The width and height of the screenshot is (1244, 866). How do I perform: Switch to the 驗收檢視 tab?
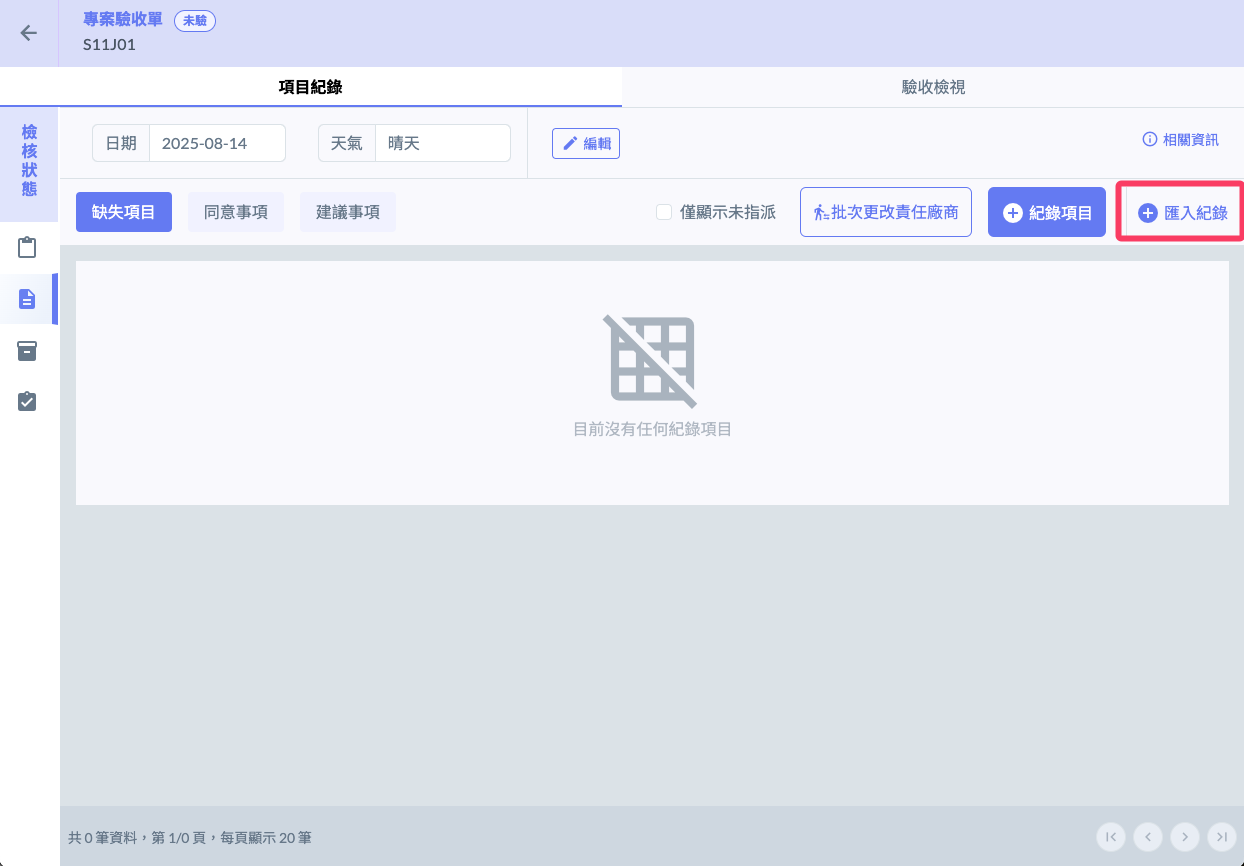pos(932,87)
